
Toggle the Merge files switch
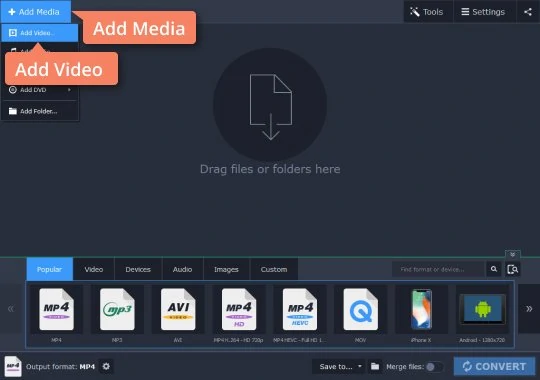click(x=434, y=367)
